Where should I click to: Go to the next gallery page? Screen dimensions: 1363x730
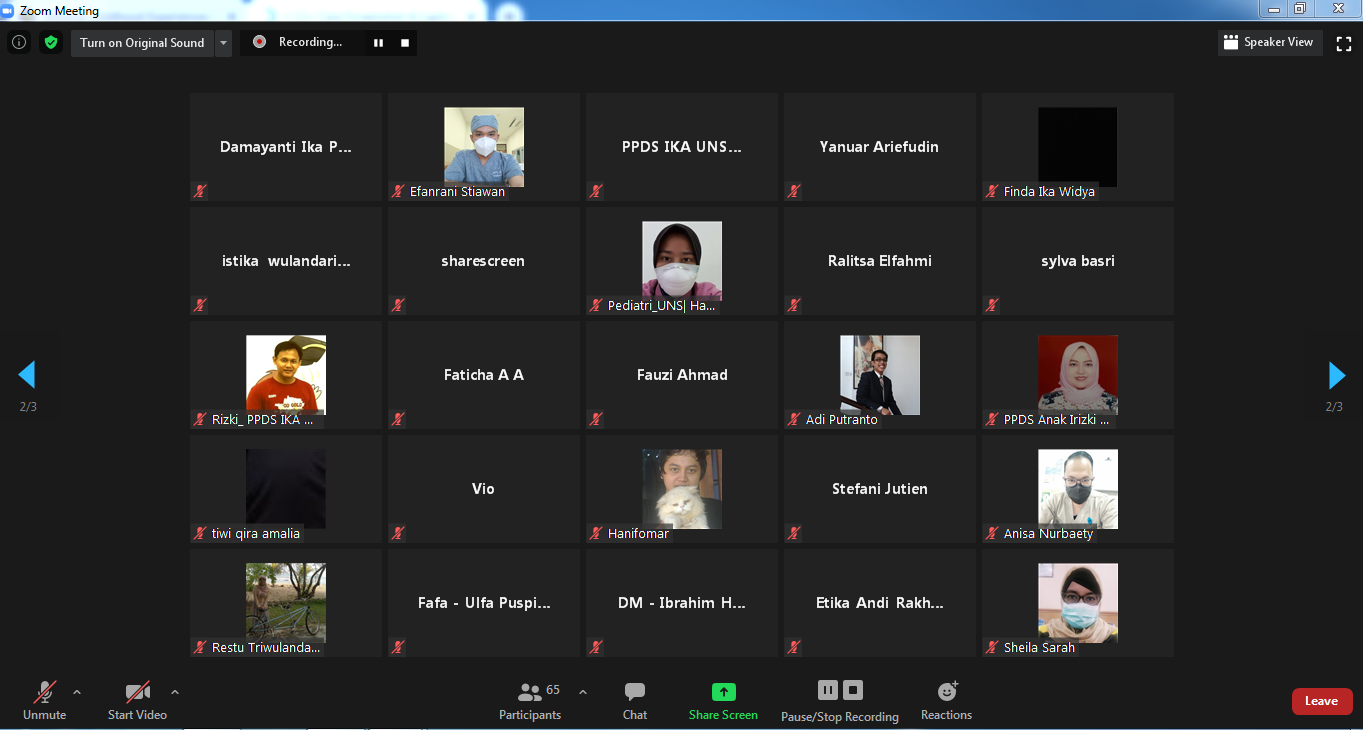coord(1336,375)
